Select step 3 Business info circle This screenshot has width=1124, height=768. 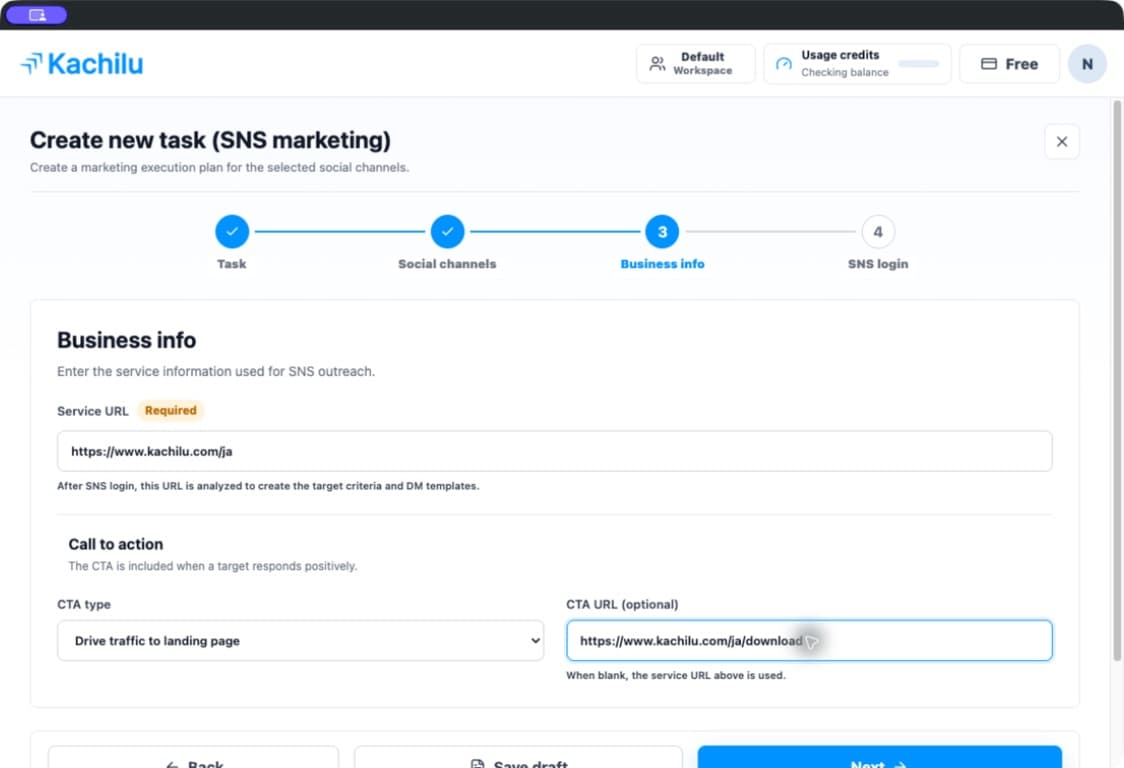pos(662,232)
